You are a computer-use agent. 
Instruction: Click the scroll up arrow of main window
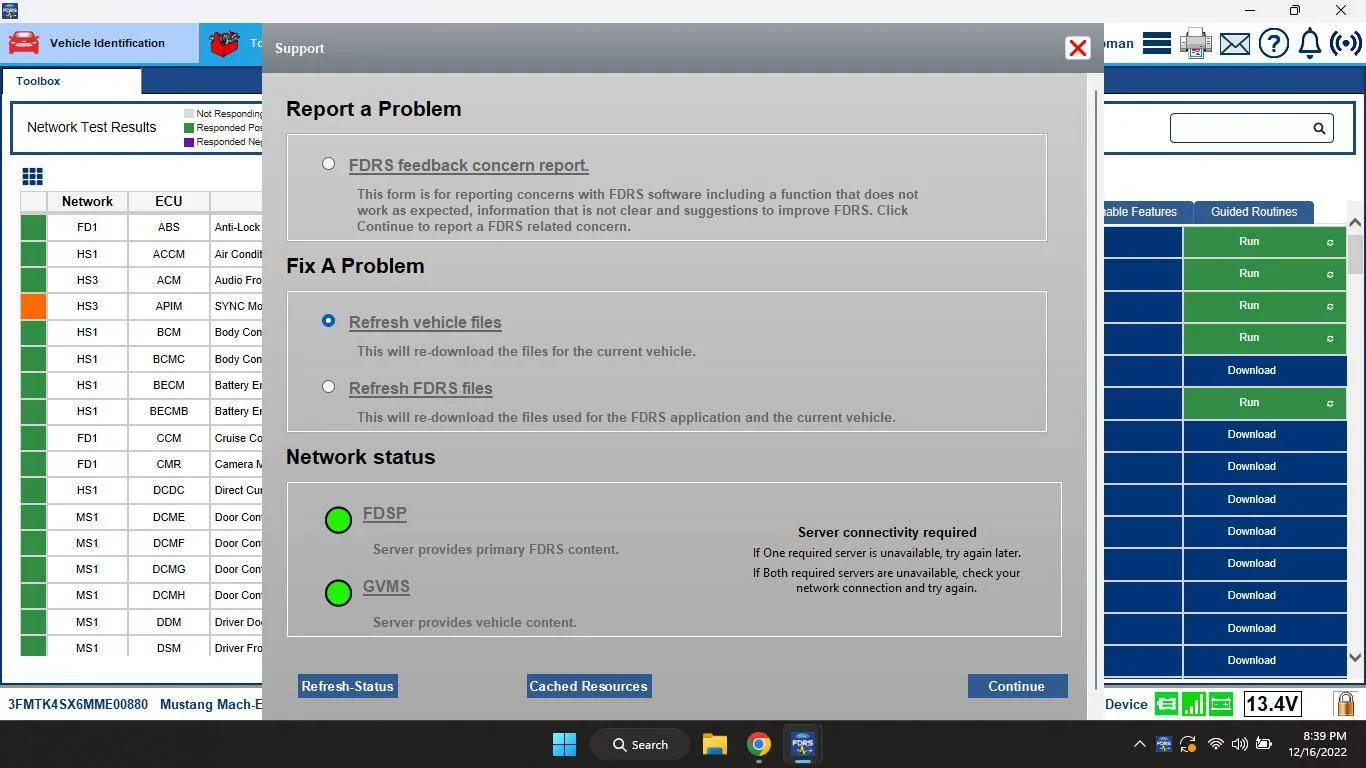1355,223
